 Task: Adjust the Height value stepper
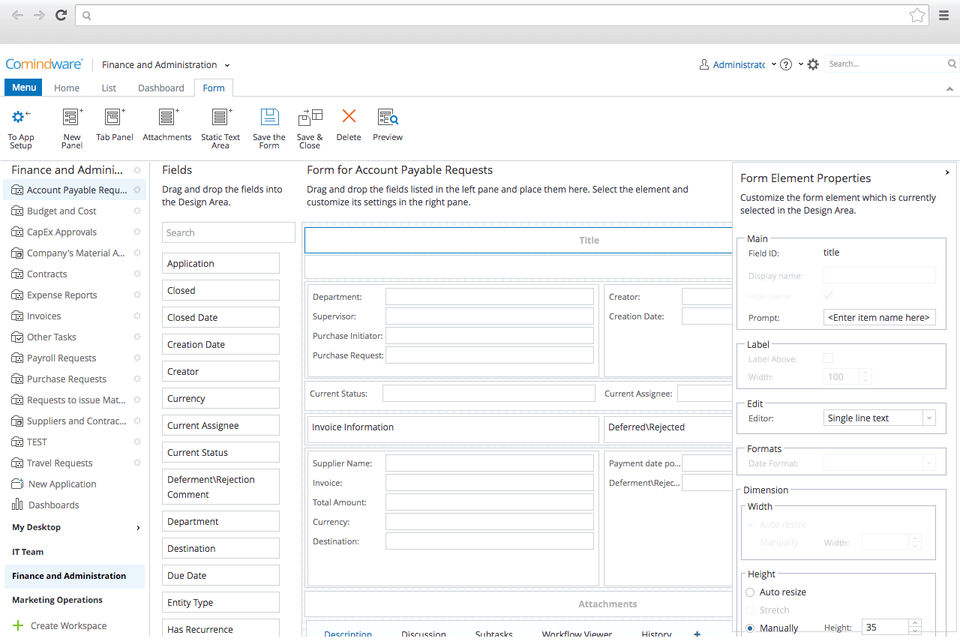coord(915,627)
